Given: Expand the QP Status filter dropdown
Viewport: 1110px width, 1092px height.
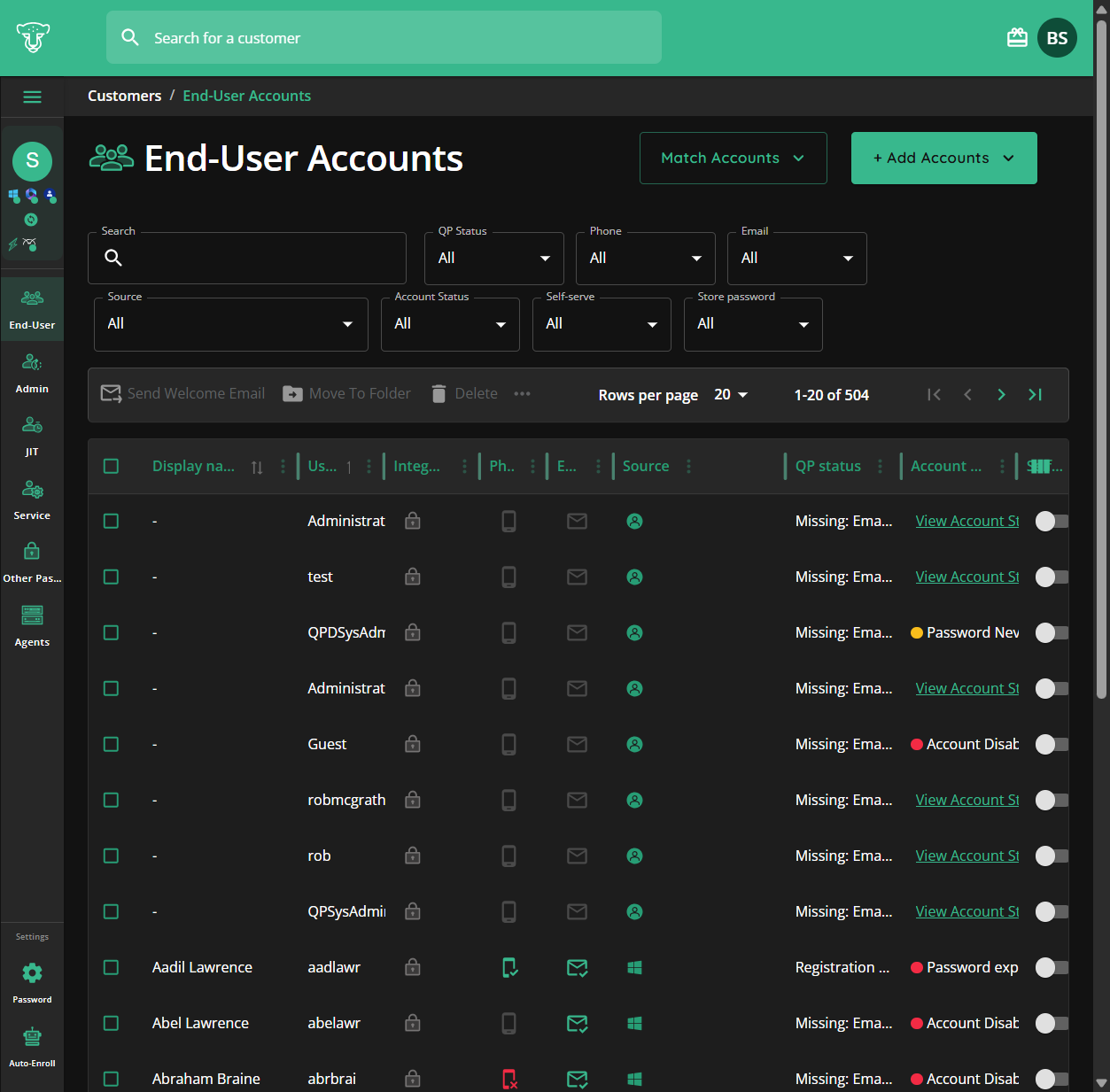Looking at the screenshot, I should pyautogui.click(x=494, y=258).
